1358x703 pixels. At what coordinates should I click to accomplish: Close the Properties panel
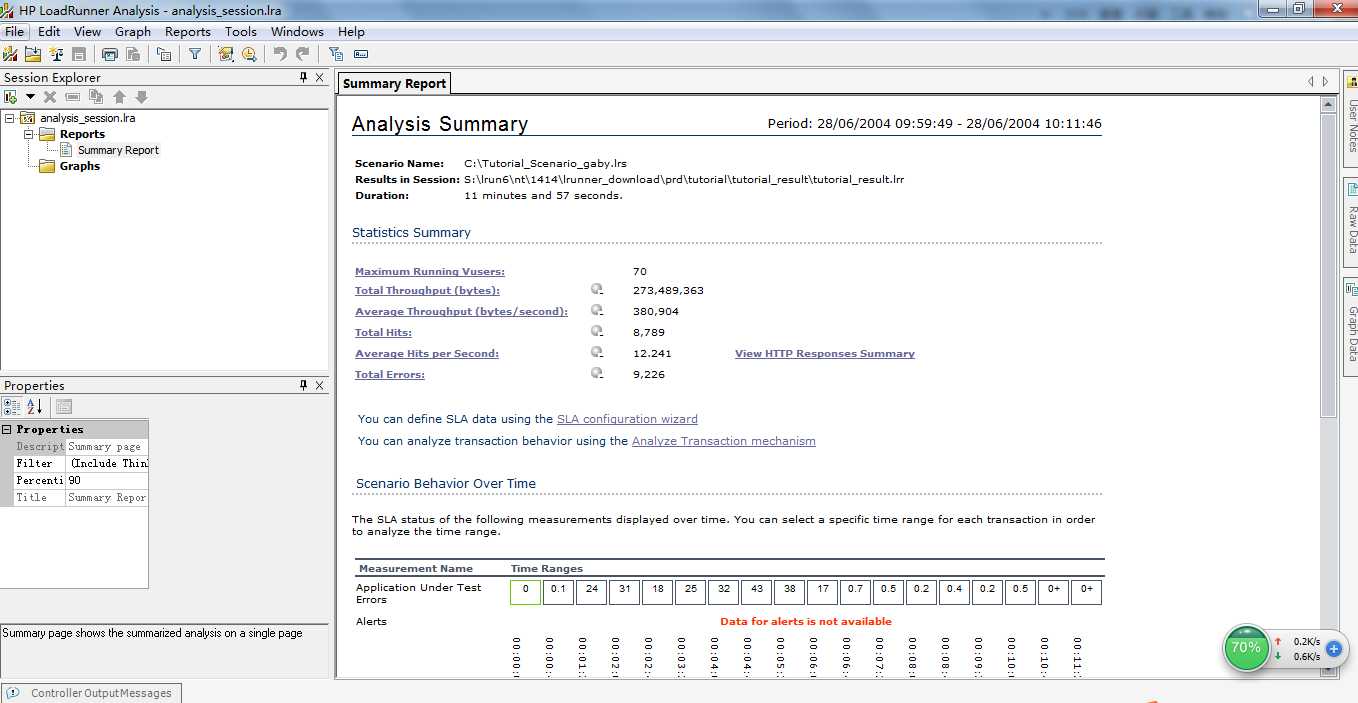319,385
